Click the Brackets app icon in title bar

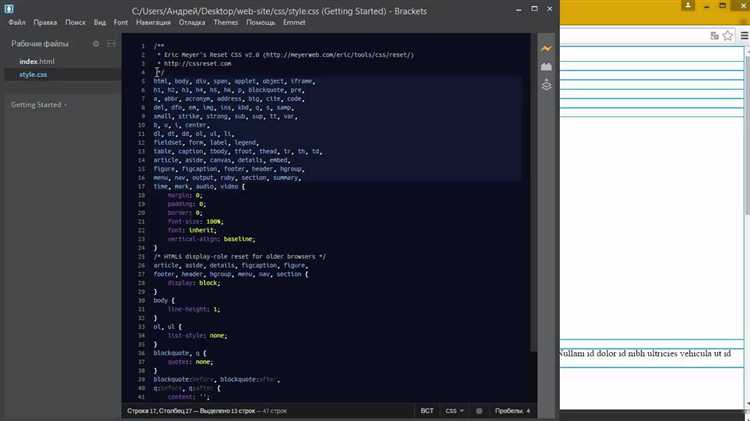[x=9, y=7]
